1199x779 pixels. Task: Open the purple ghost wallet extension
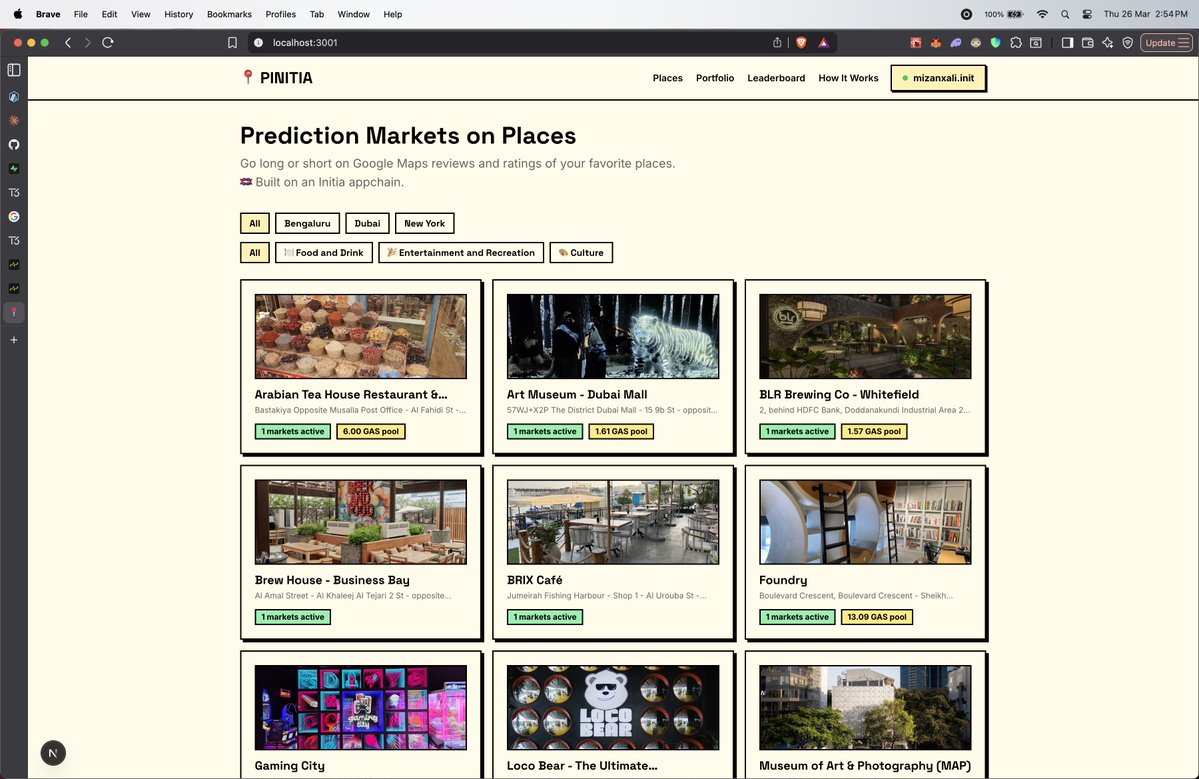click(956, 43)
